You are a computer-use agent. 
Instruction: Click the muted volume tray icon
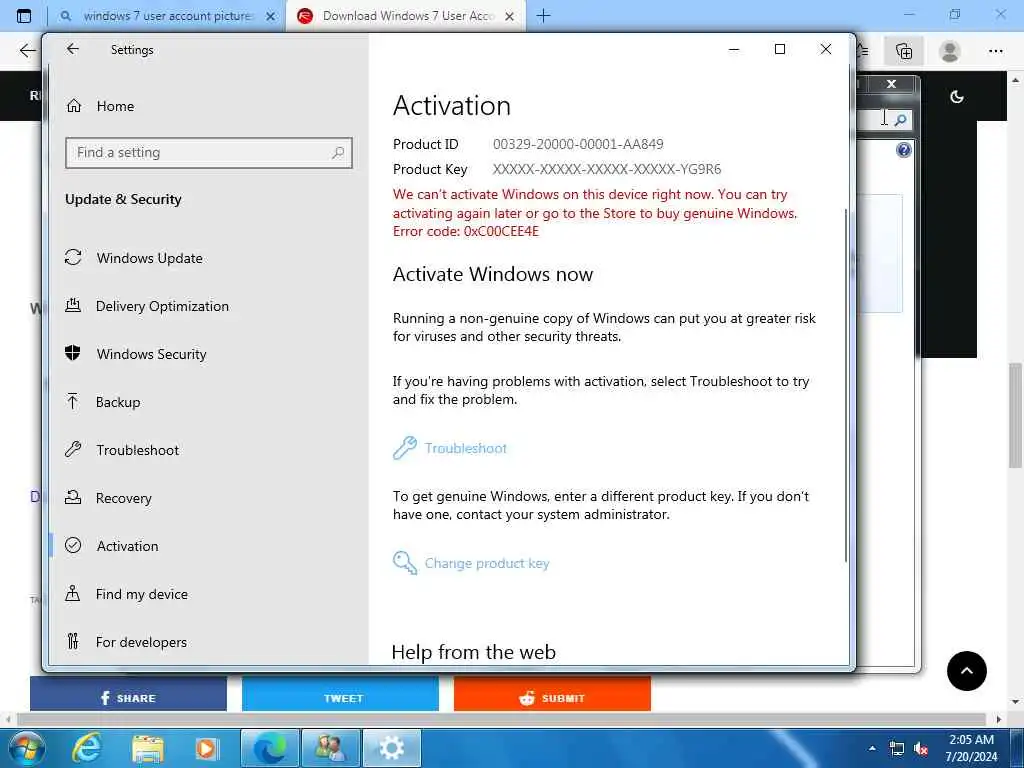(921, 749)
